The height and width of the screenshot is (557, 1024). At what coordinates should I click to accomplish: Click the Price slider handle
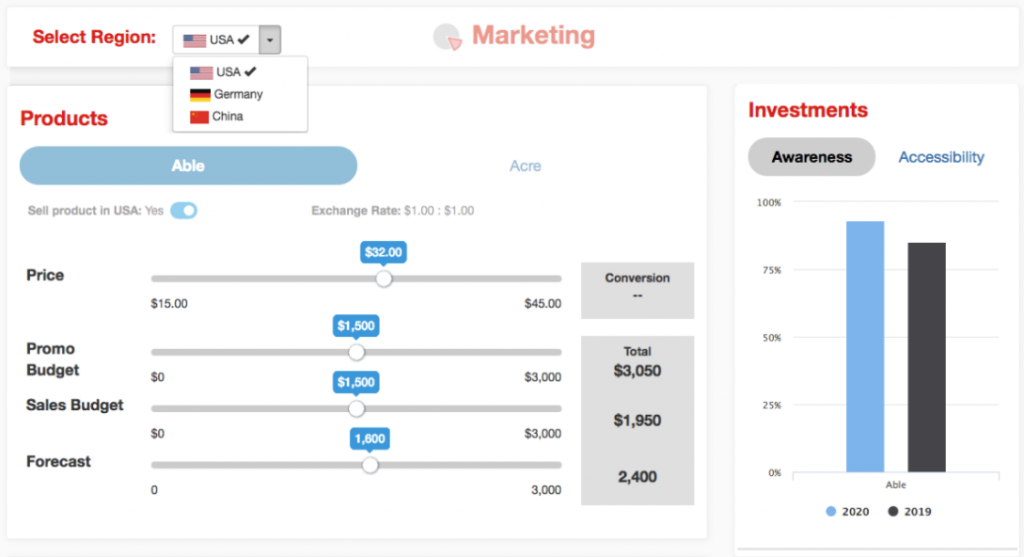click(x=383, y=279)
